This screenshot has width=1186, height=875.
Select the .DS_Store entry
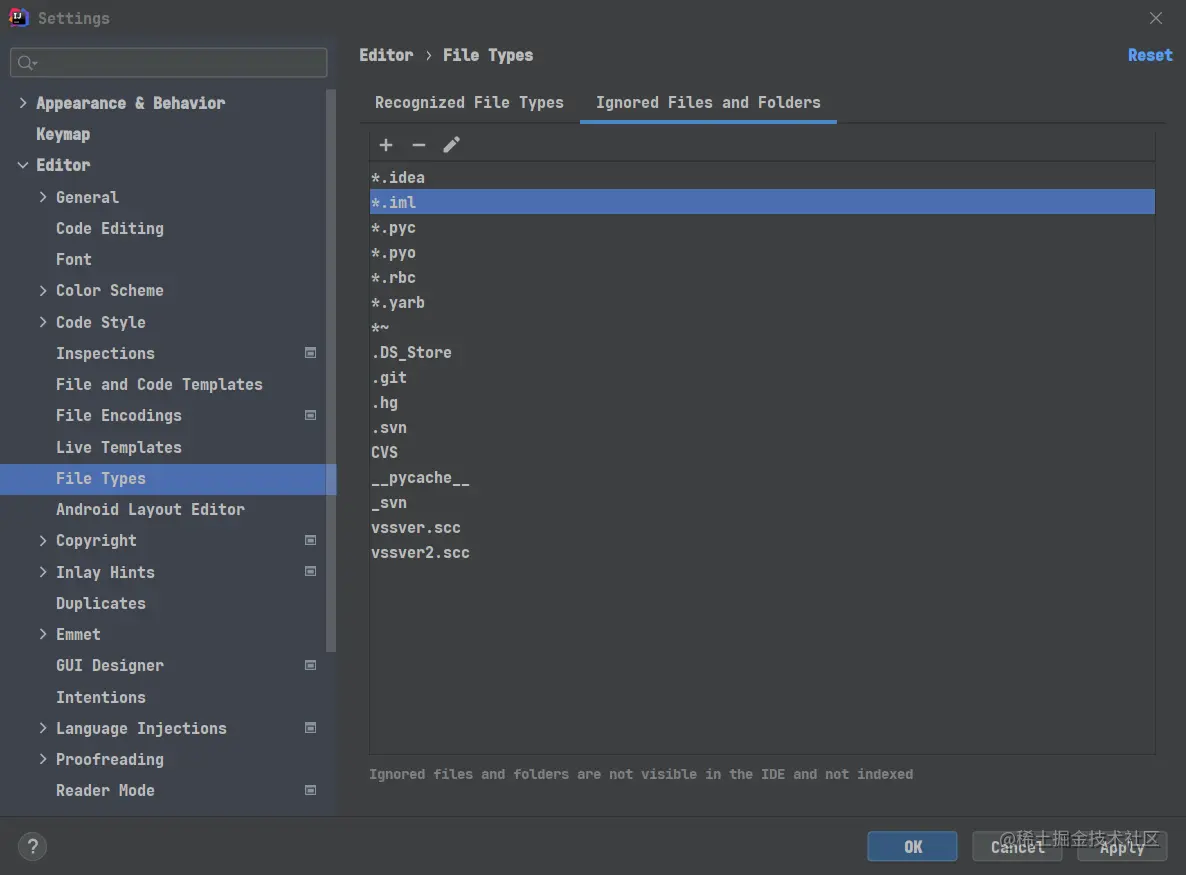(762, 352)
